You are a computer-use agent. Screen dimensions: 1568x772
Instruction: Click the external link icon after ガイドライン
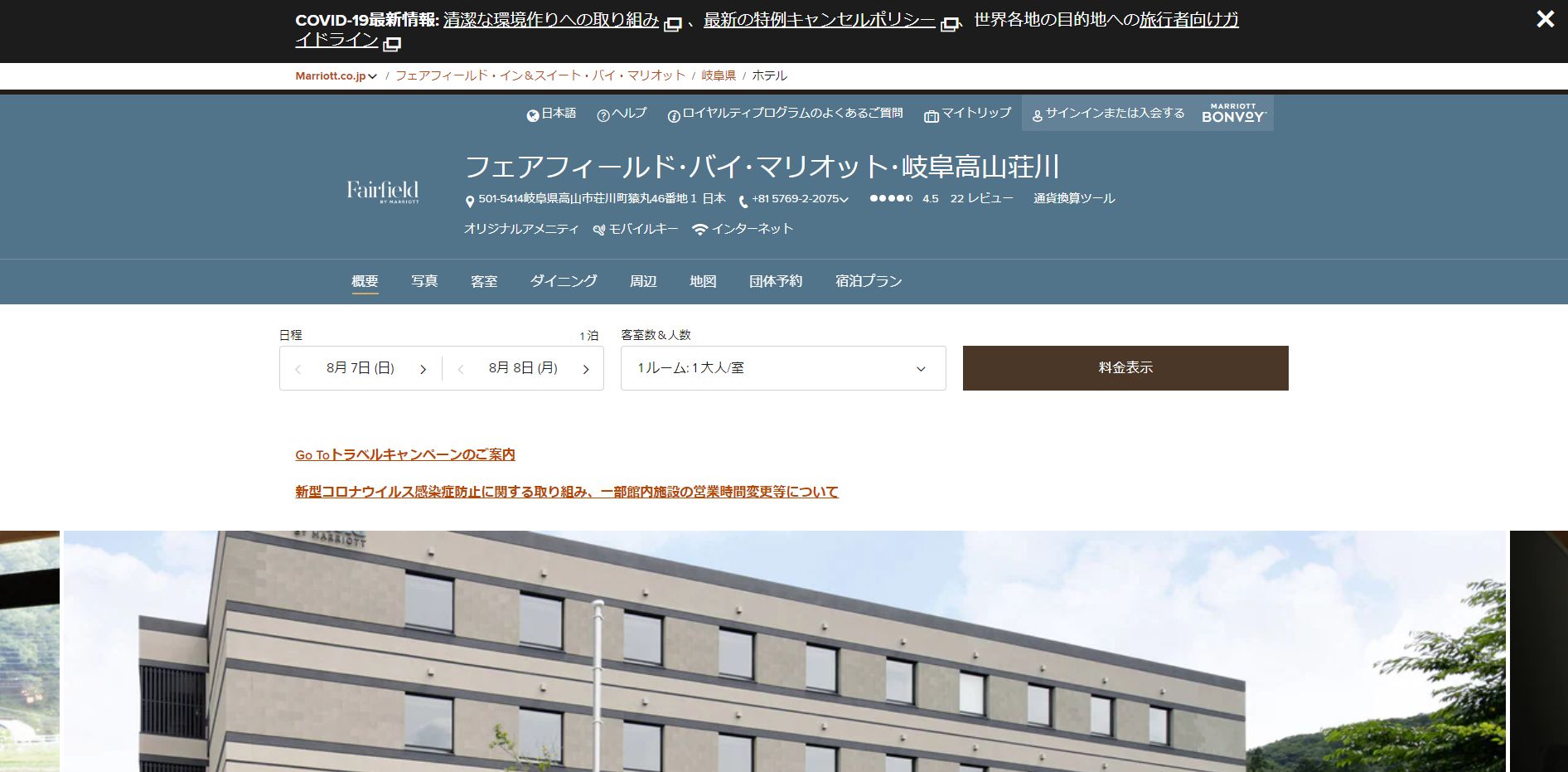pyautogui.click(x=392, y=44)
